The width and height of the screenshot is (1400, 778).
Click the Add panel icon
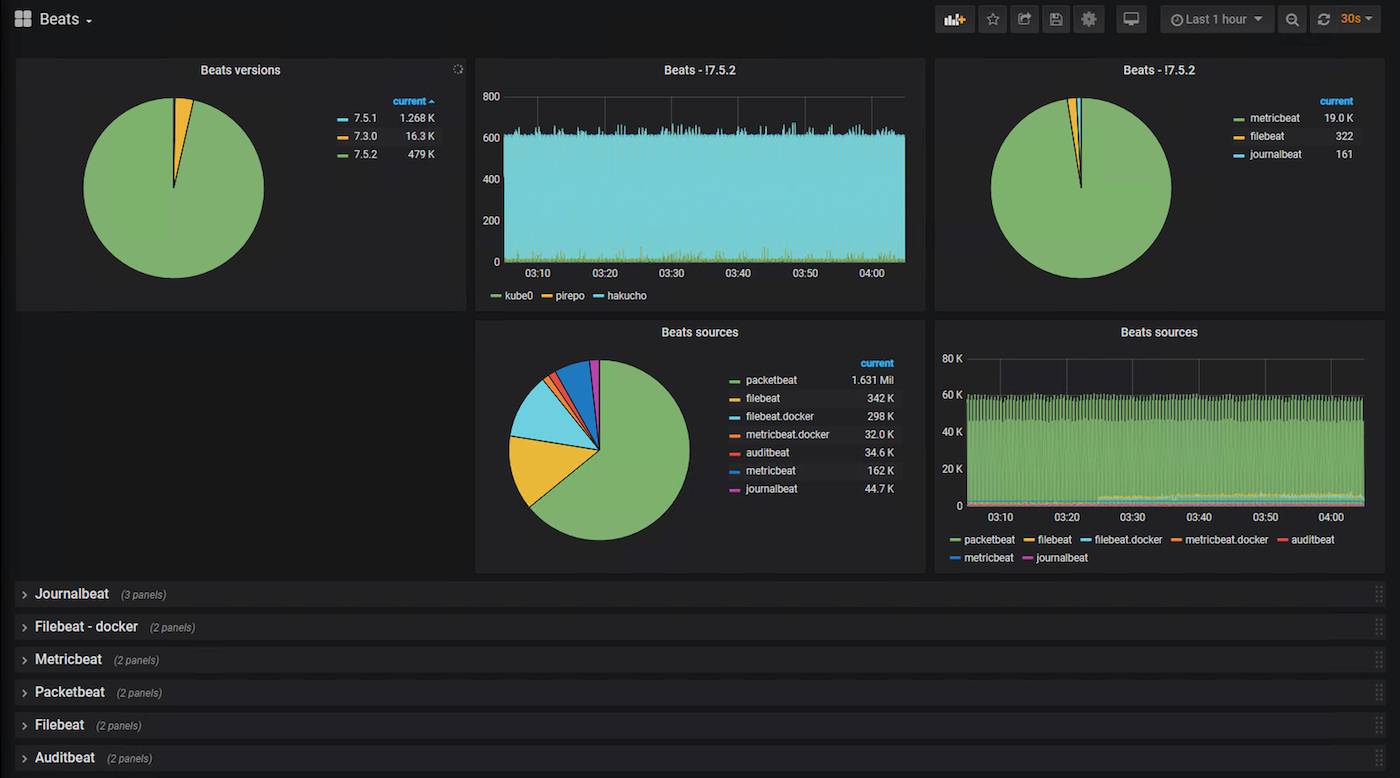955,19
